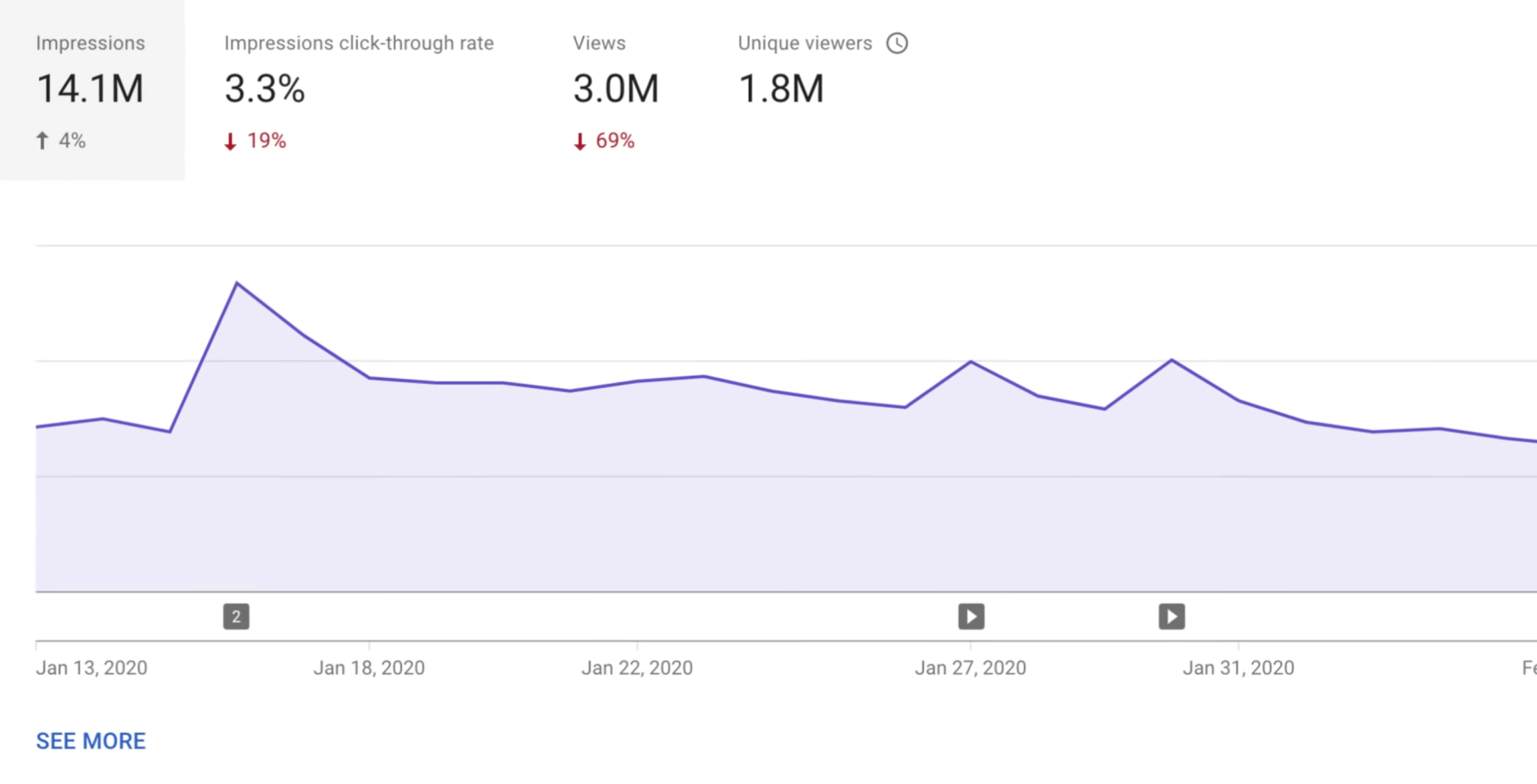Click the clock icon beside Unique viewers

click(897, 44)
